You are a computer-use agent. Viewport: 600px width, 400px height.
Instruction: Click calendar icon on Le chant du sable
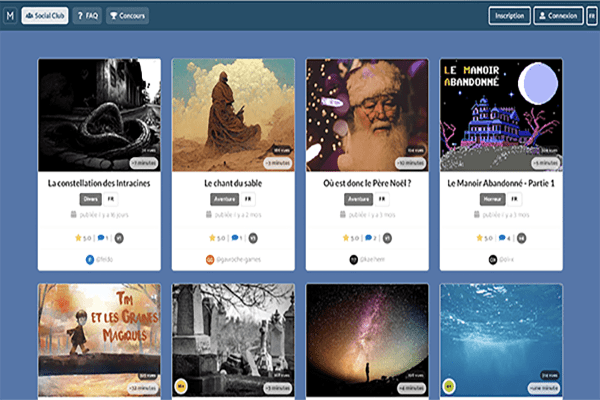[209, 214]
